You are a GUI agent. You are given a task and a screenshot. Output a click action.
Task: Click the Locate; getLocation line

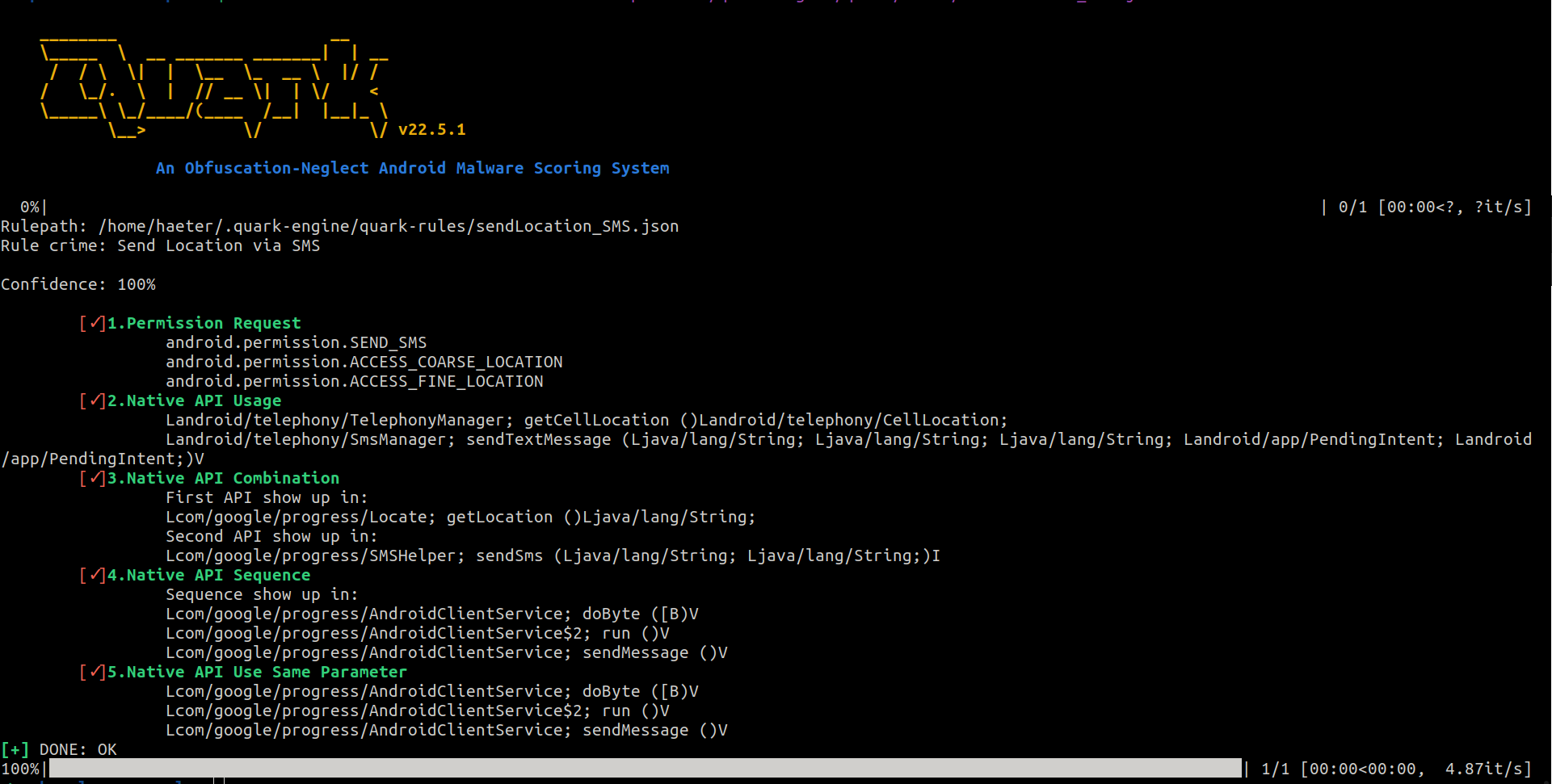coord(461,517)
